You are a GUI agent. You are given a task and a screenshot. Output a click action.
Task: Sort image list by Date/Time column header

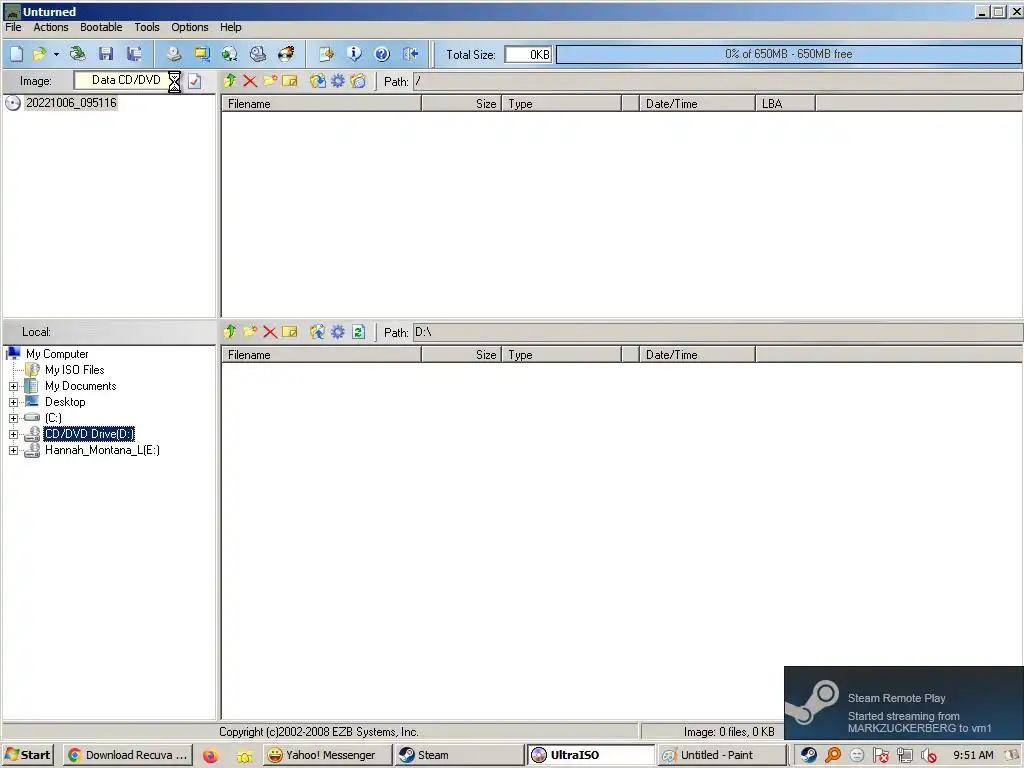click(697, 104)
